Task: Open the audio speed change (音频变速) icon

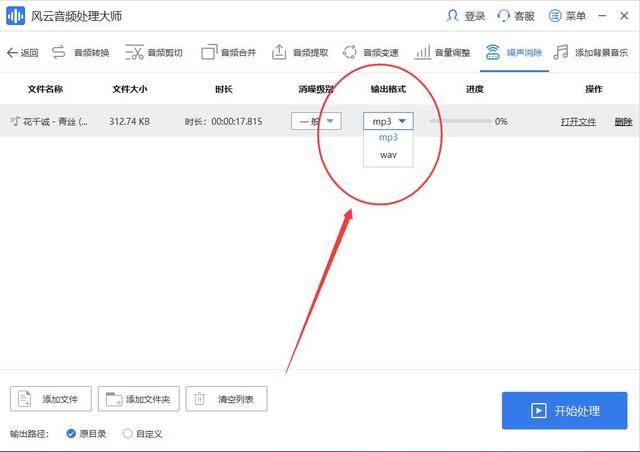Action: [x=350, y=52]
